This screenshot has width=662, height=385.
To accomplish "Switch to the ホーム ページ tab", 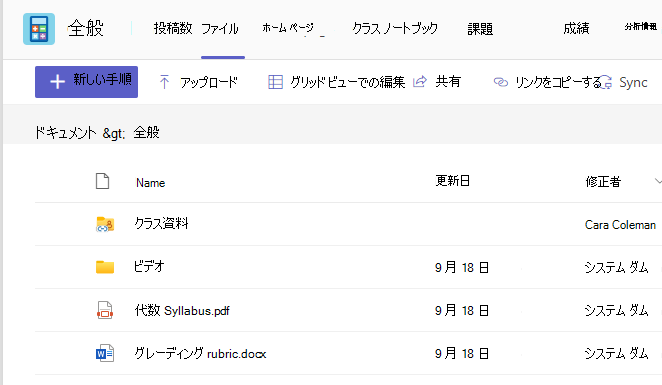I will coord(288,28).
